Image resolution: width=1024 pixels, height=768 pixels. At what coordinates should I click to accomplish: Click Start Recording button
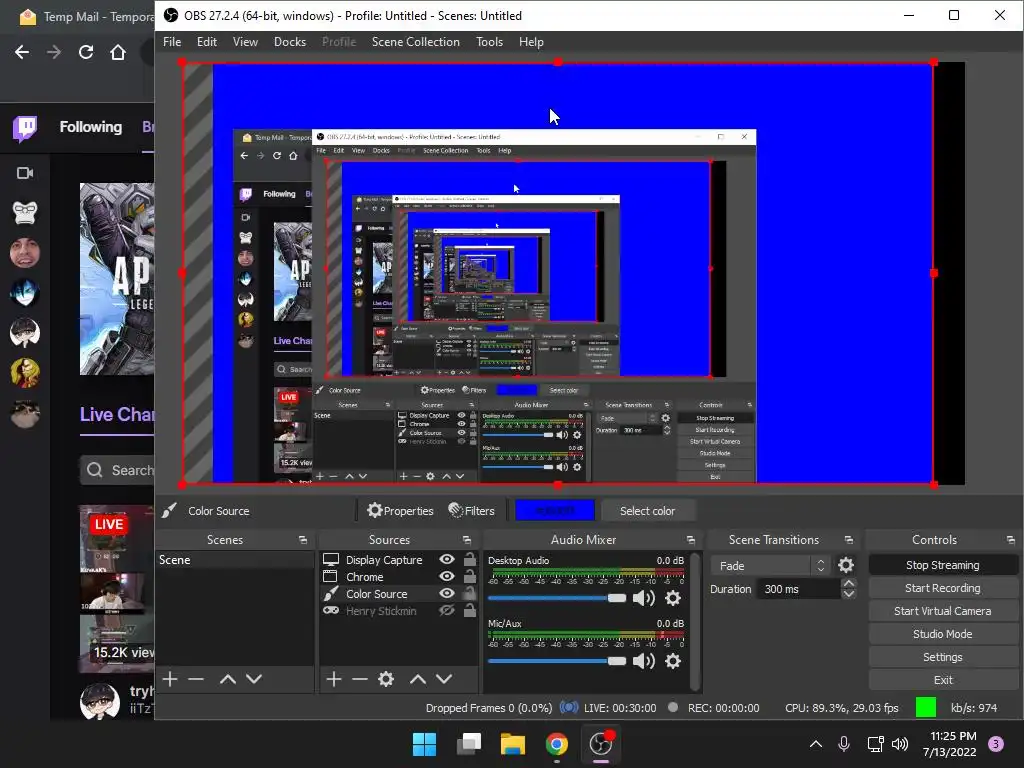click(942, 588)
